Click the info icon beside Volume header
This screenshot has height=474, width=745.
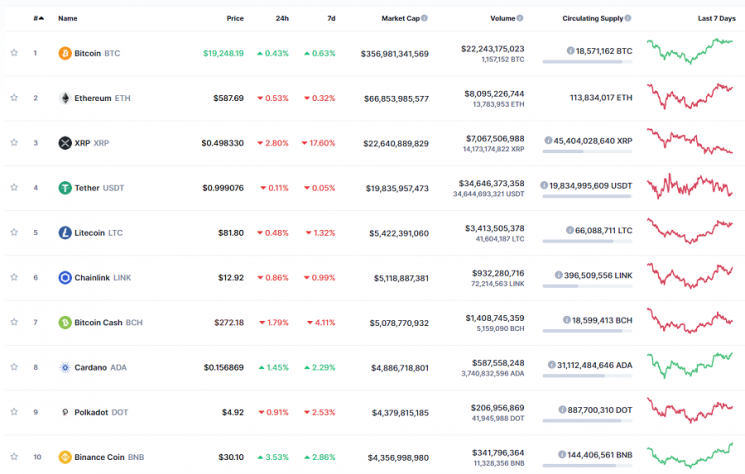pos(520,18)
